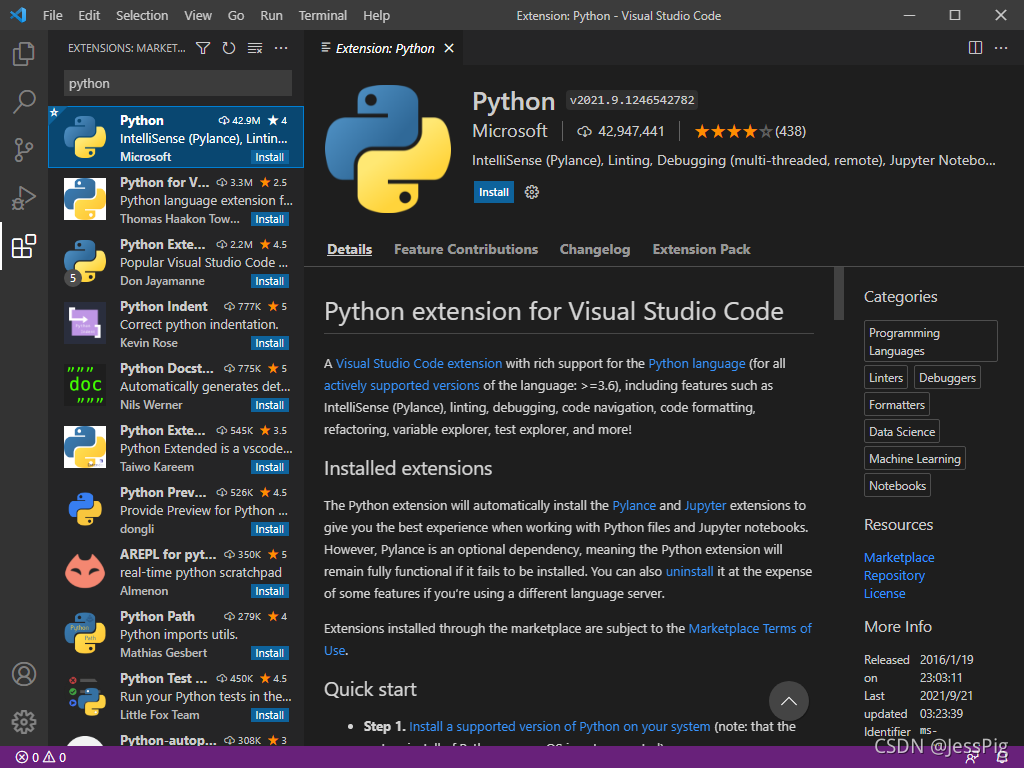Viewport: 1024px width, 768px height.
Task: Open editor more actions ellipsis
Action: (1001, 48)
